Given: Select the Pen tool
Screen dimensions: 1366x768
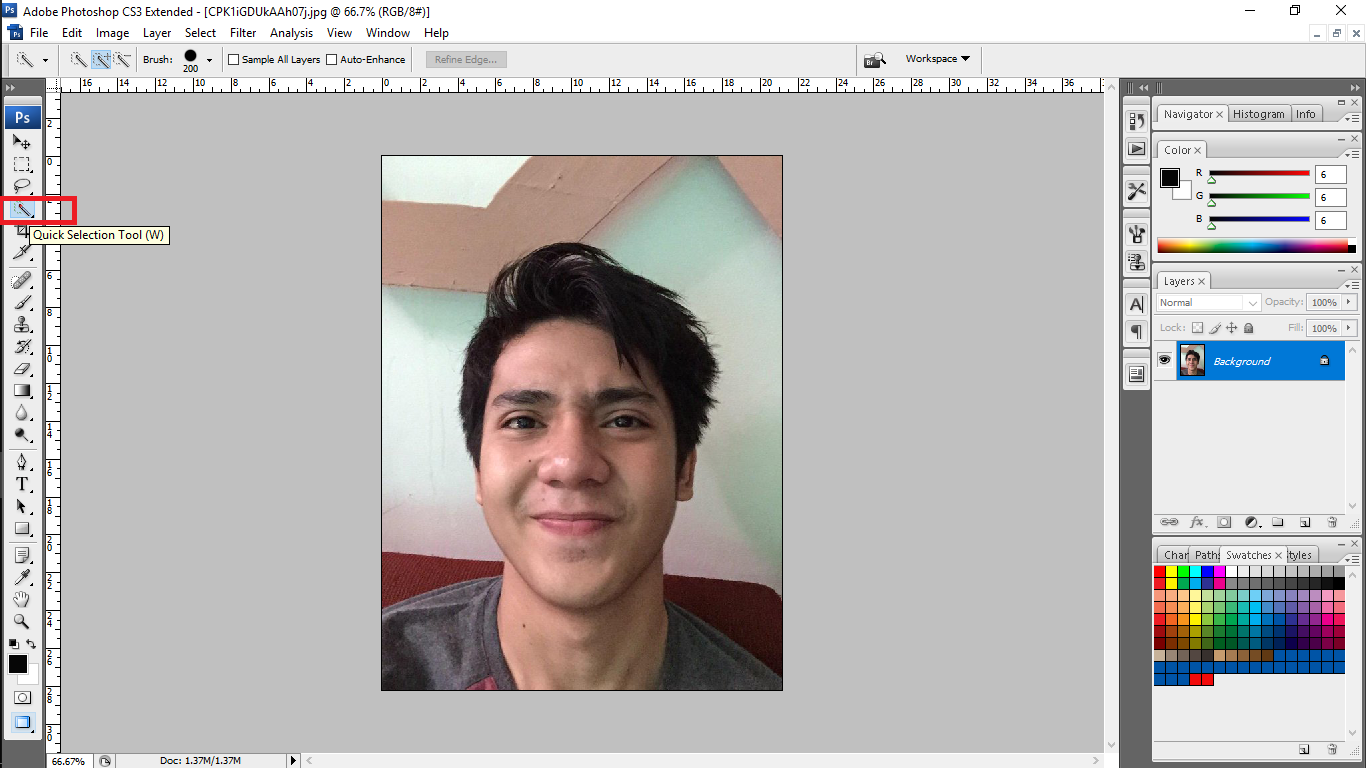Looking at the screenshot, I should click(22, 462).
